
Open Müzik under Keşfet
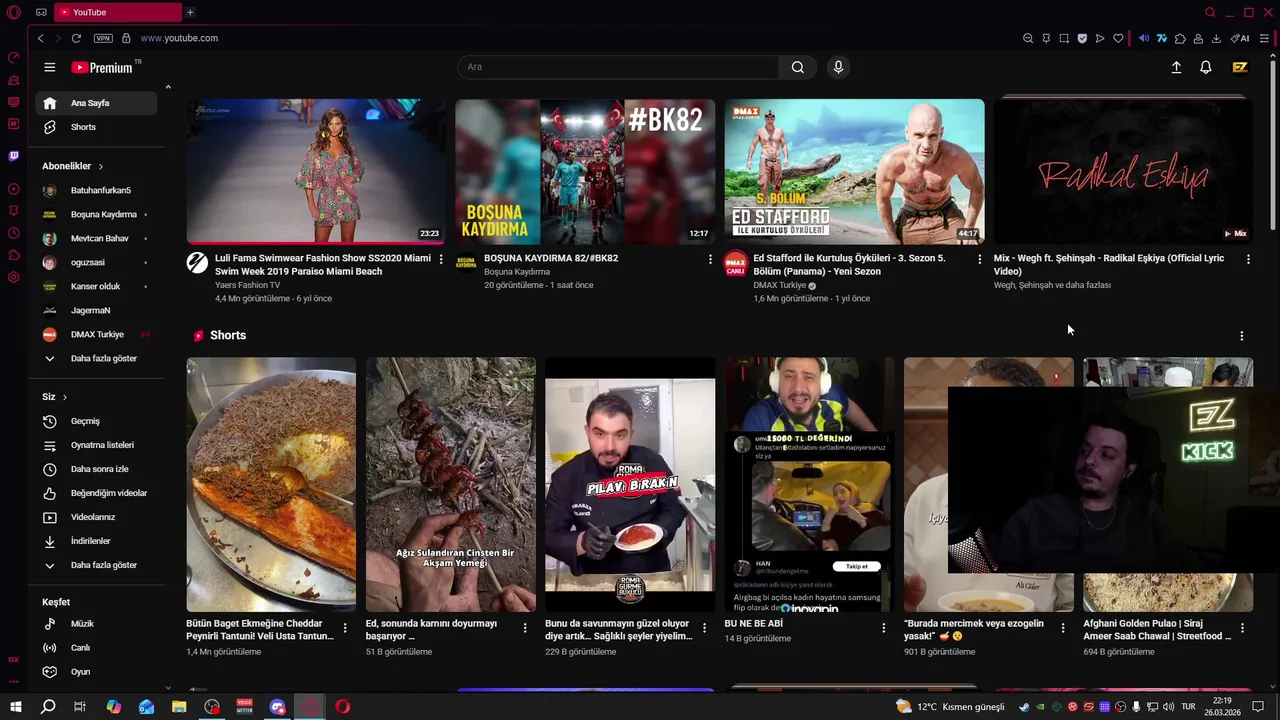point(97,624)
